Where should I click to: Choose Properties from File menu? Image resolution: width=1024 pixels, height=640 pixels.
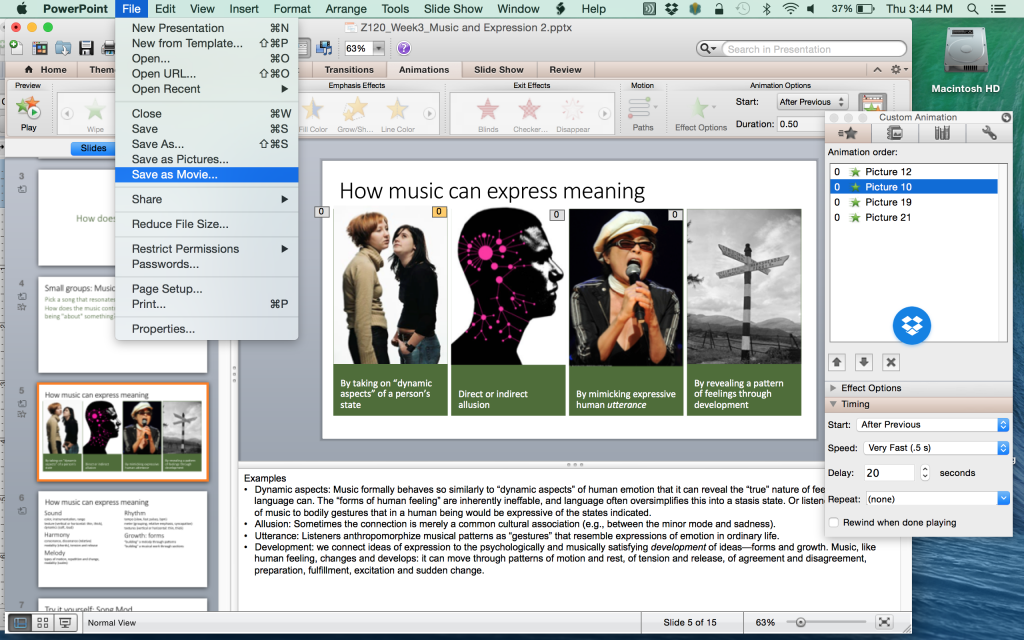[x=206, y=329]
